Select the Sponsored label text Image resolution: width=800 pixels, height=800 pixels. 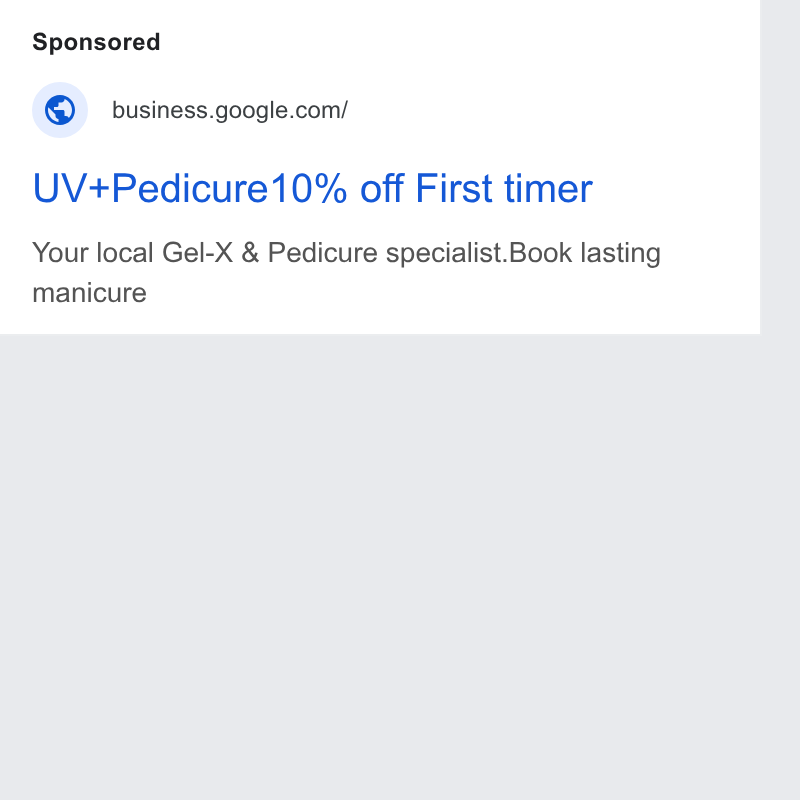tap(96, 42)
